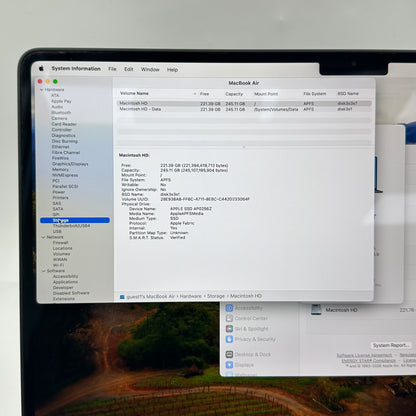416x416 pixels.
Task: Sort by the BSD Name column
Action: click(348, 94)
